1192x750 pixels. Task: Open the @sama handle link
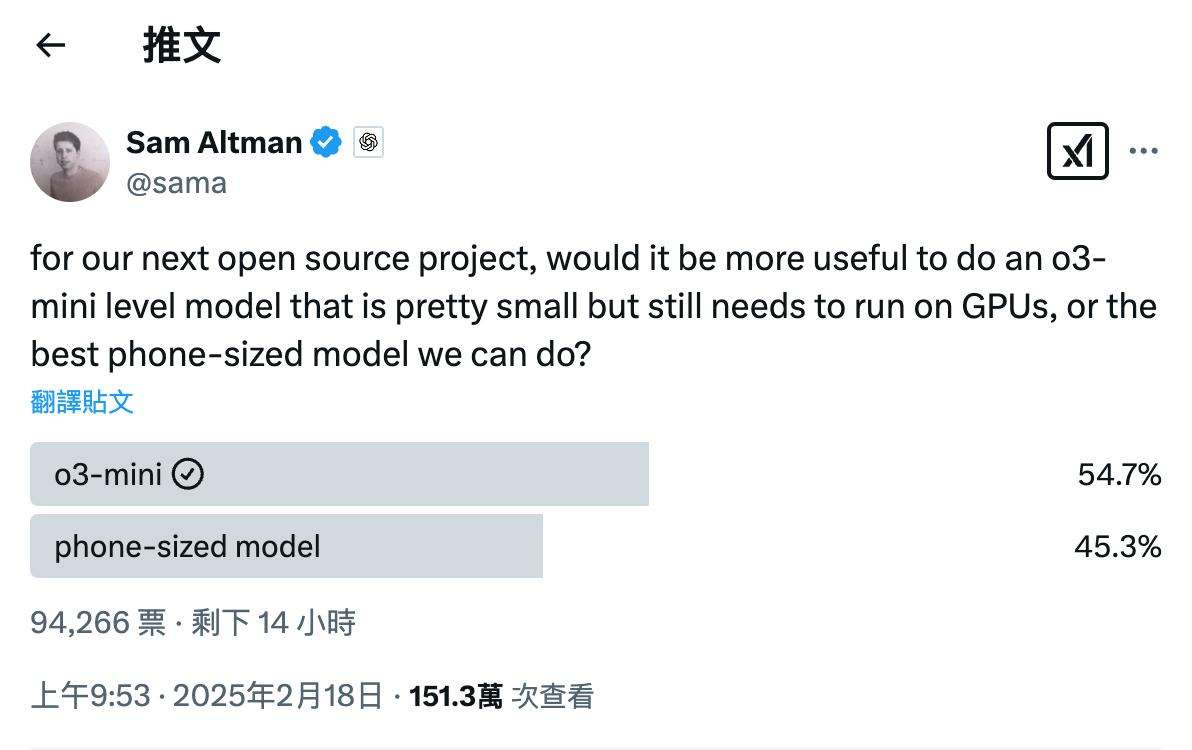click(x=177, y=183)
